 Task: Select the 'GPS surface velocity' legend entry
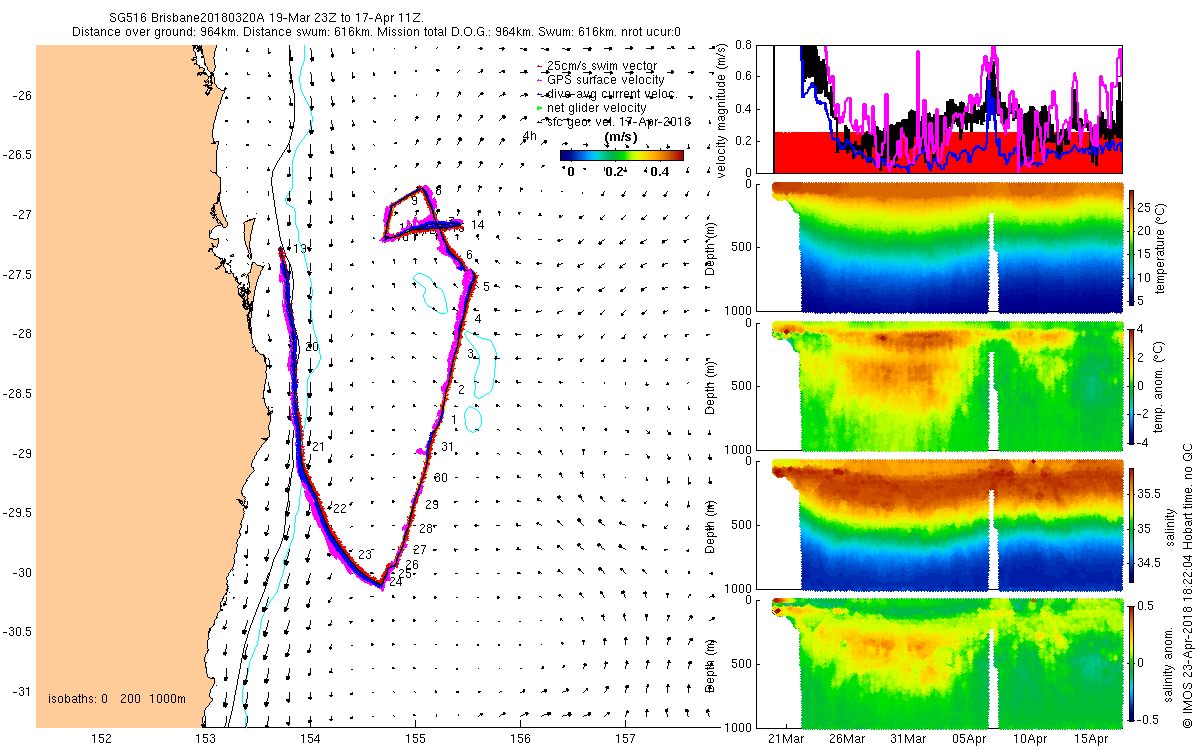[x=600, y=79]
